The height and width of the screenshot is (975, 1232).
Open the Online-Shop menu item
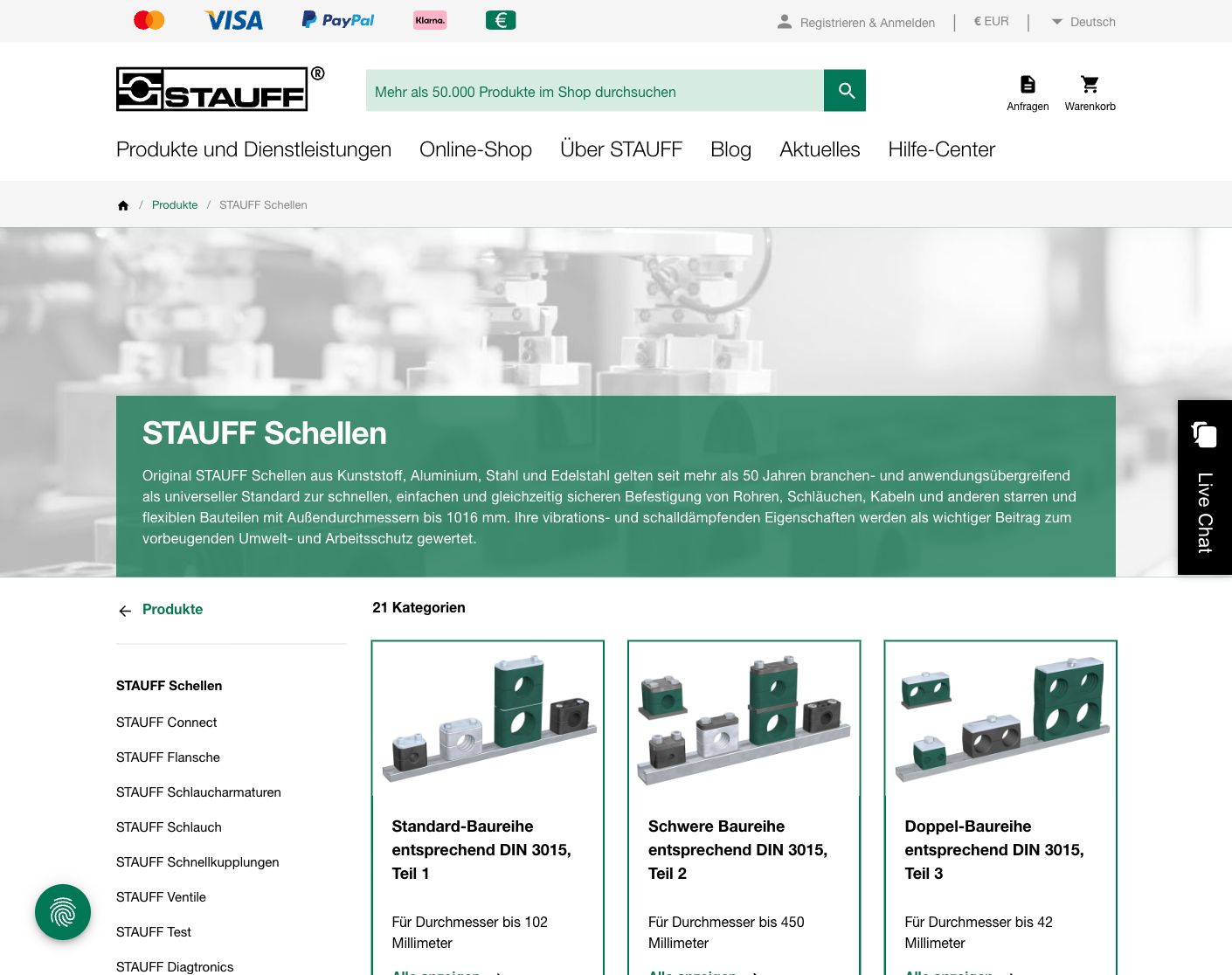pyautogui.click(x=475, y=149)
